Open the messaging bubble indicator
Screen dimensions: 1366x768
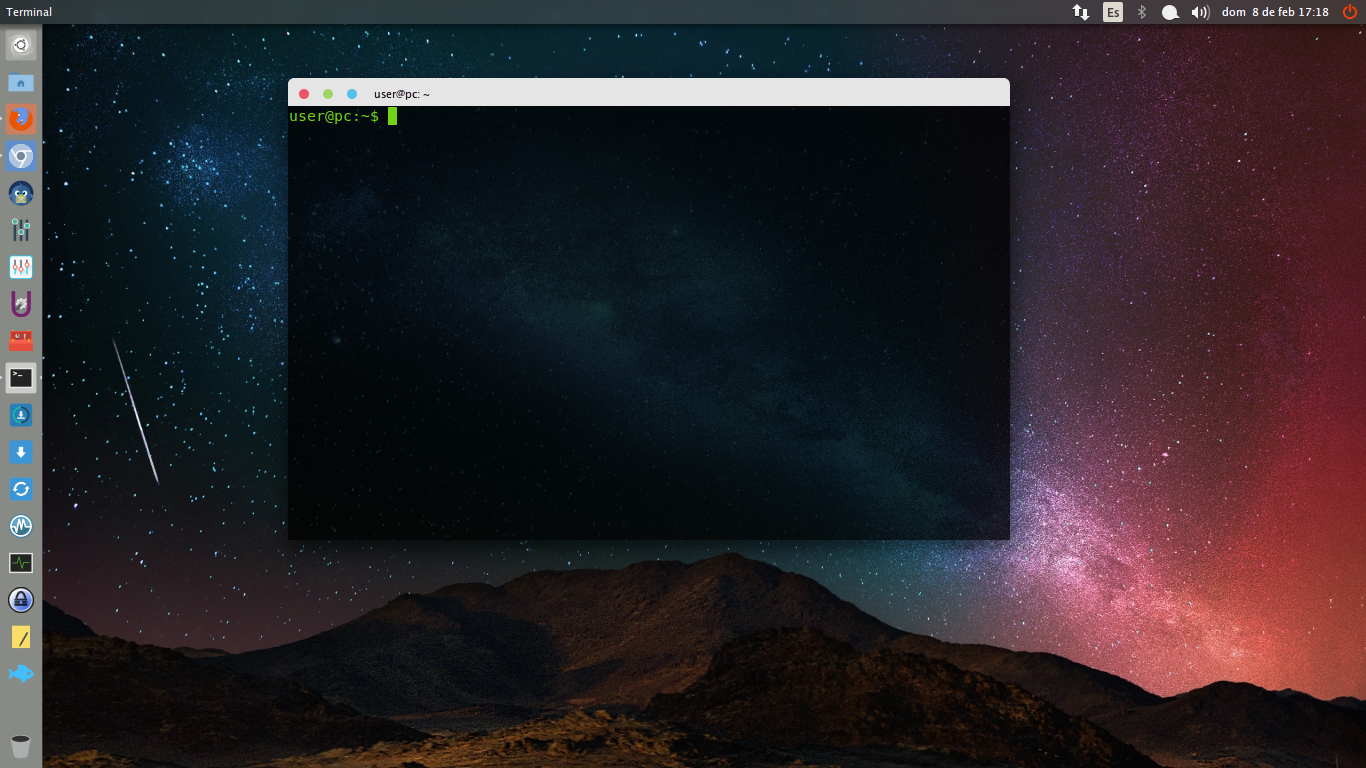point(1170,12)
